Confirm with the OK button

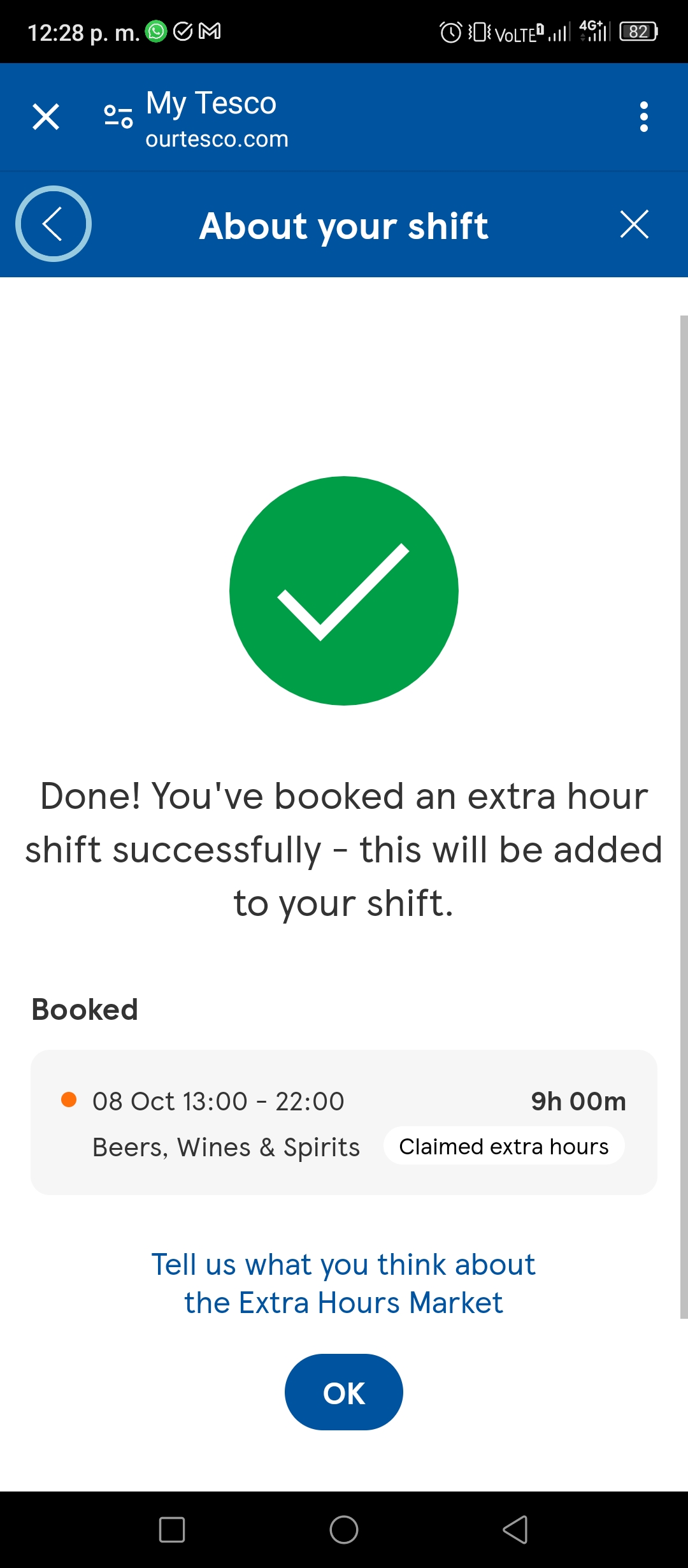pyautogui.click(x=344, y=1392)
